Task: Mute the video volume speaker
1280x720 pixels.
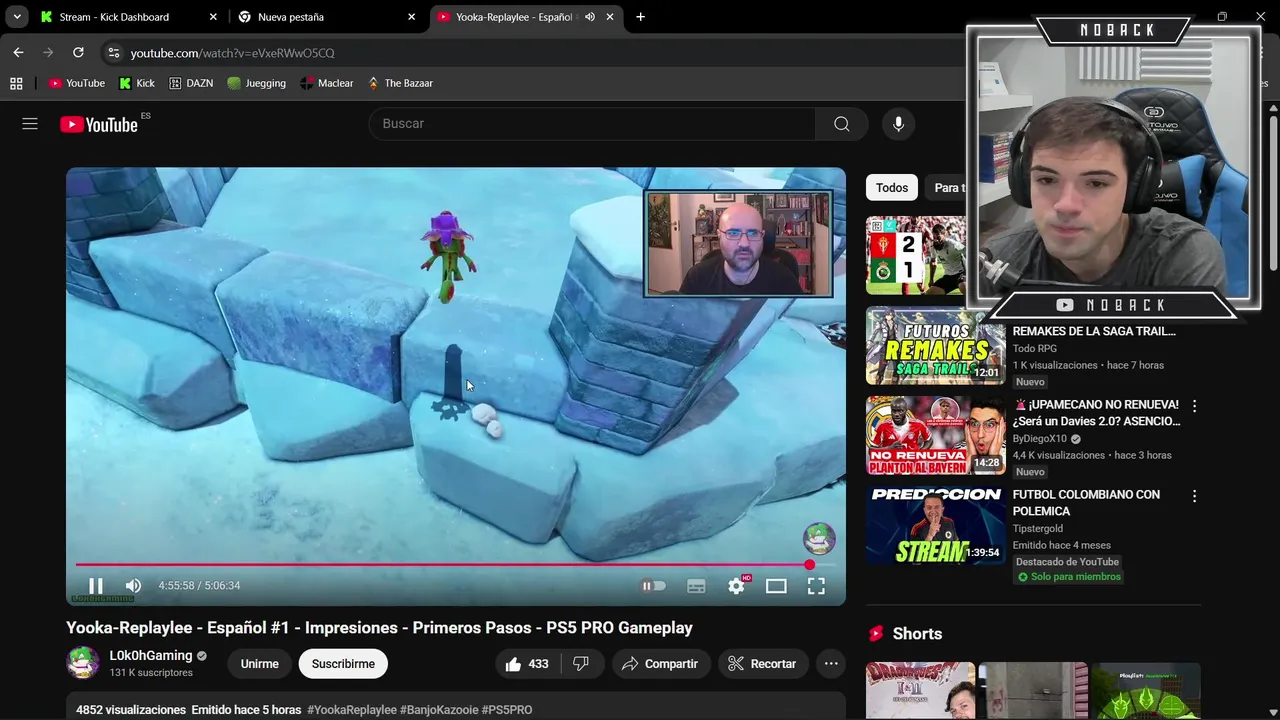Action: (x=133, y=586)
